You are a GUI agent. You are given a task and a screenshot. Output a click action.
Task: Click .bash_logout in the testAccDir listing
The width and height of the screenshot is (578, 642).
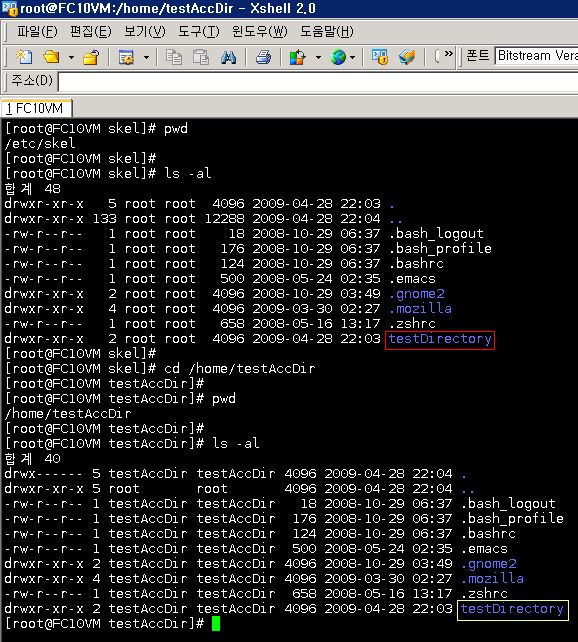(x=508, y=504)
